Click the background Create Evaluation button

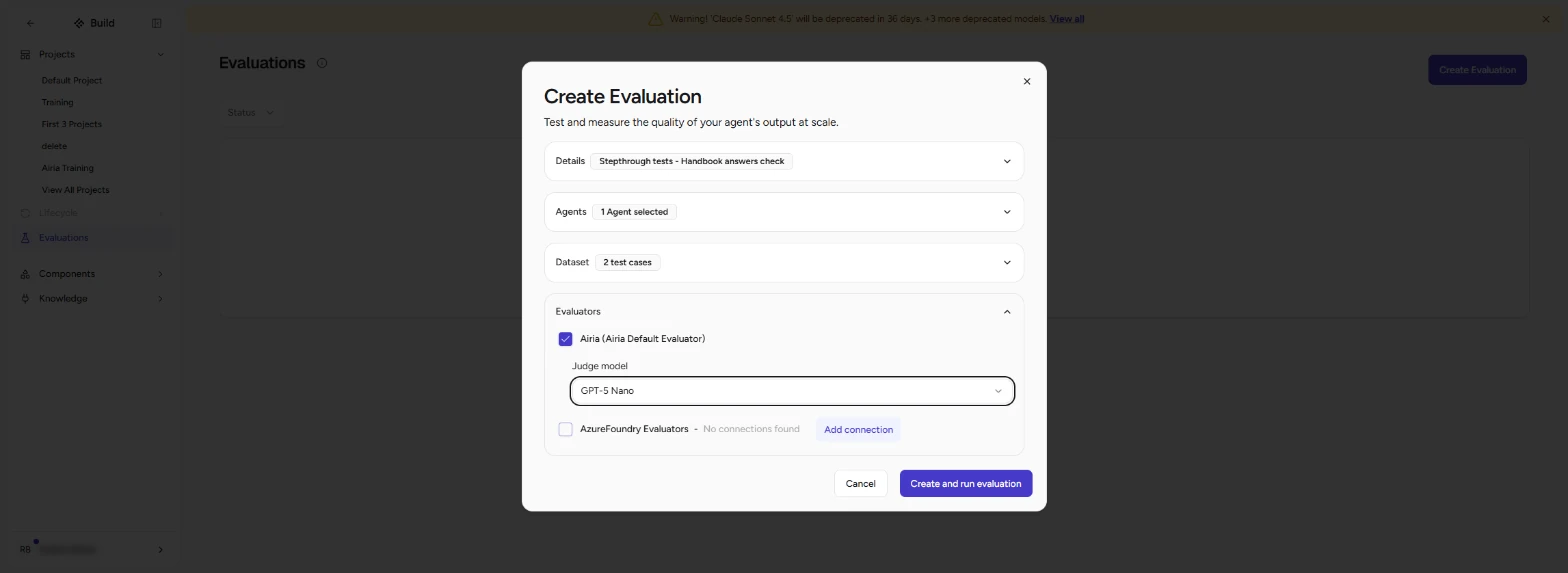click(1477, 70)
